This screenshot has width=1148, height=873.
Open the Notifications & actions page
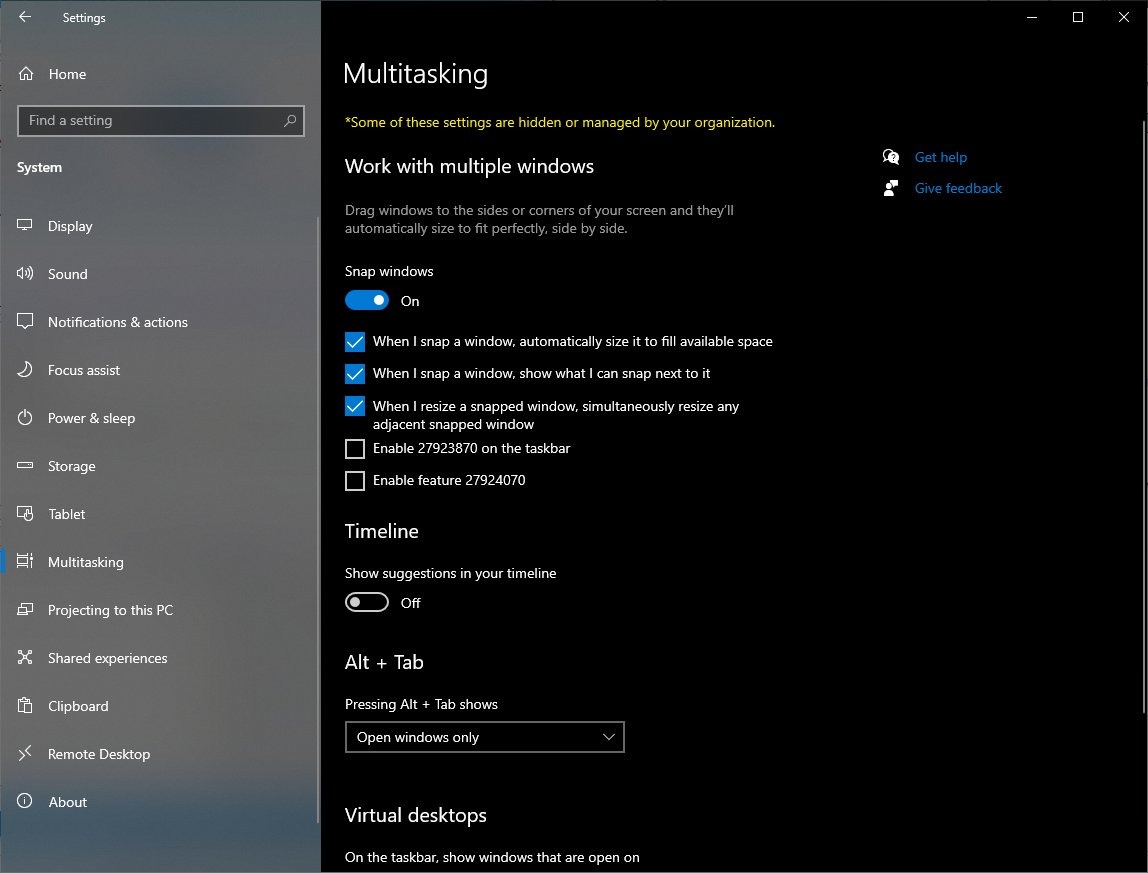click(x=117, y=322)
